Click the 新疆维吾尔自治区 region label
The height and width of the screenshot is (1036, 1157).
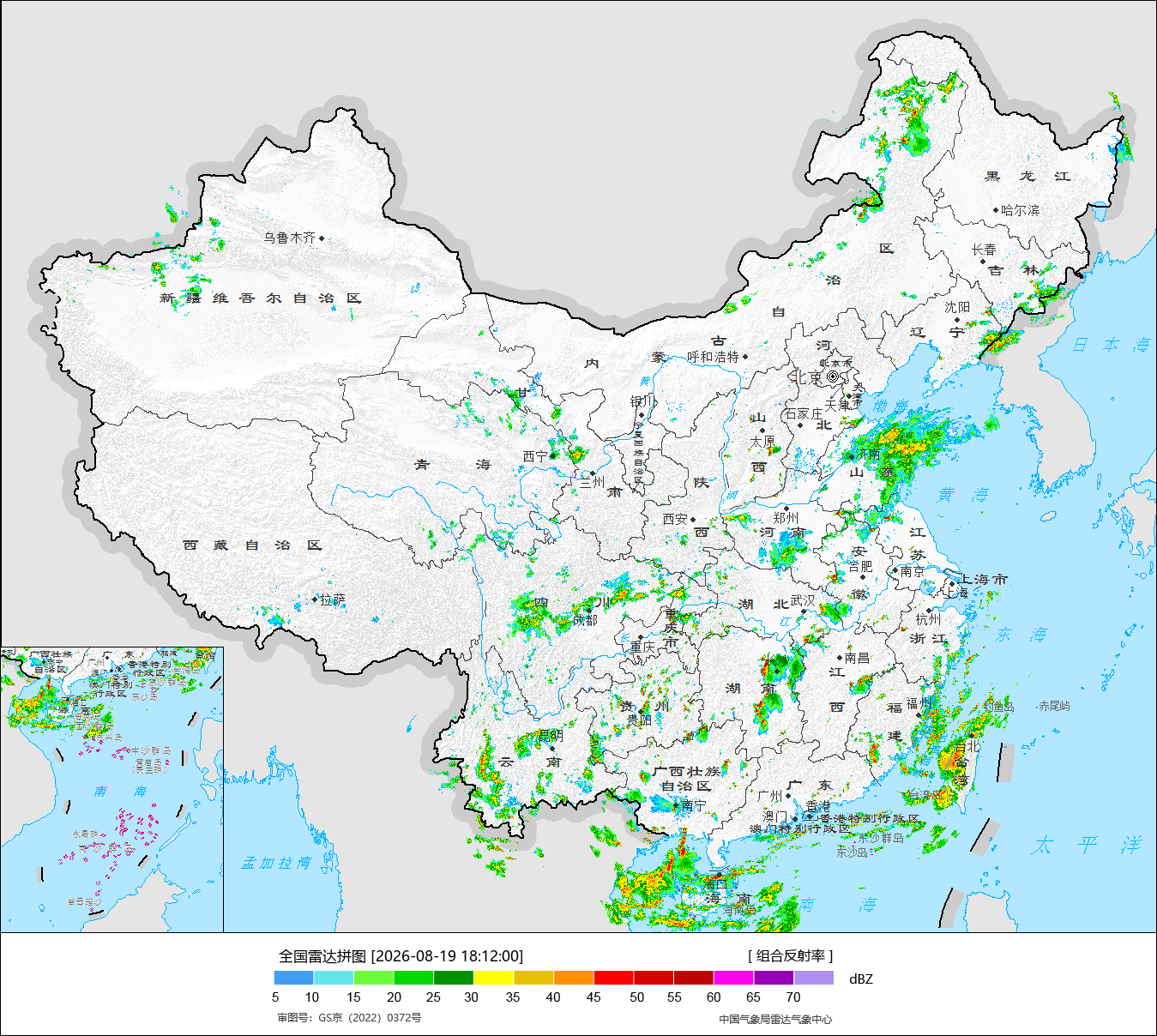tap(261, 298)
